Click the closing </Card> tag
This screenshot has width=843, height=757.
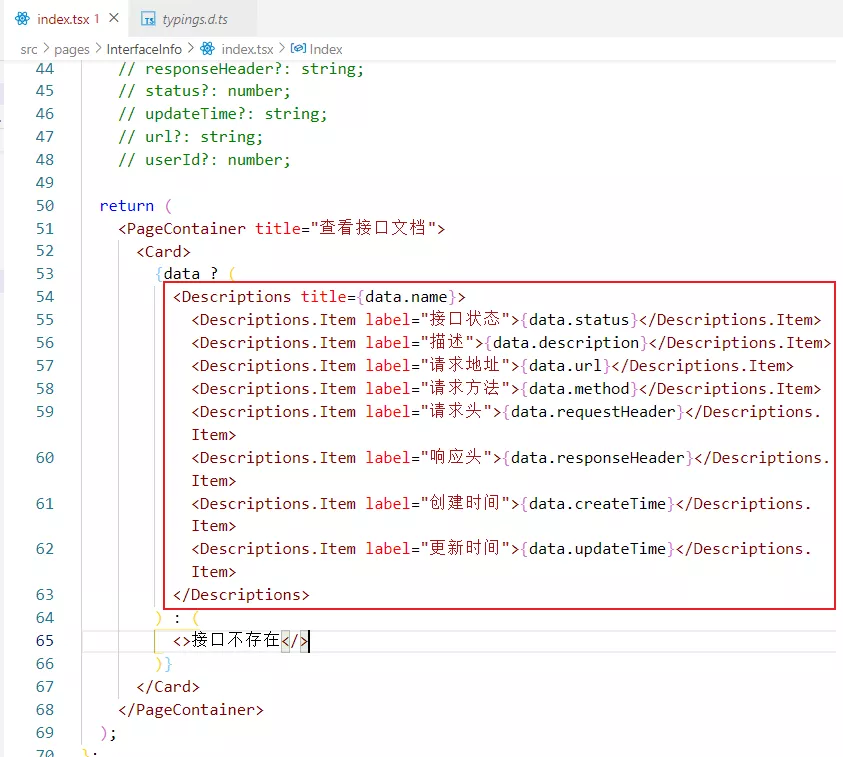pyautogui.click(x=168, y=687)
